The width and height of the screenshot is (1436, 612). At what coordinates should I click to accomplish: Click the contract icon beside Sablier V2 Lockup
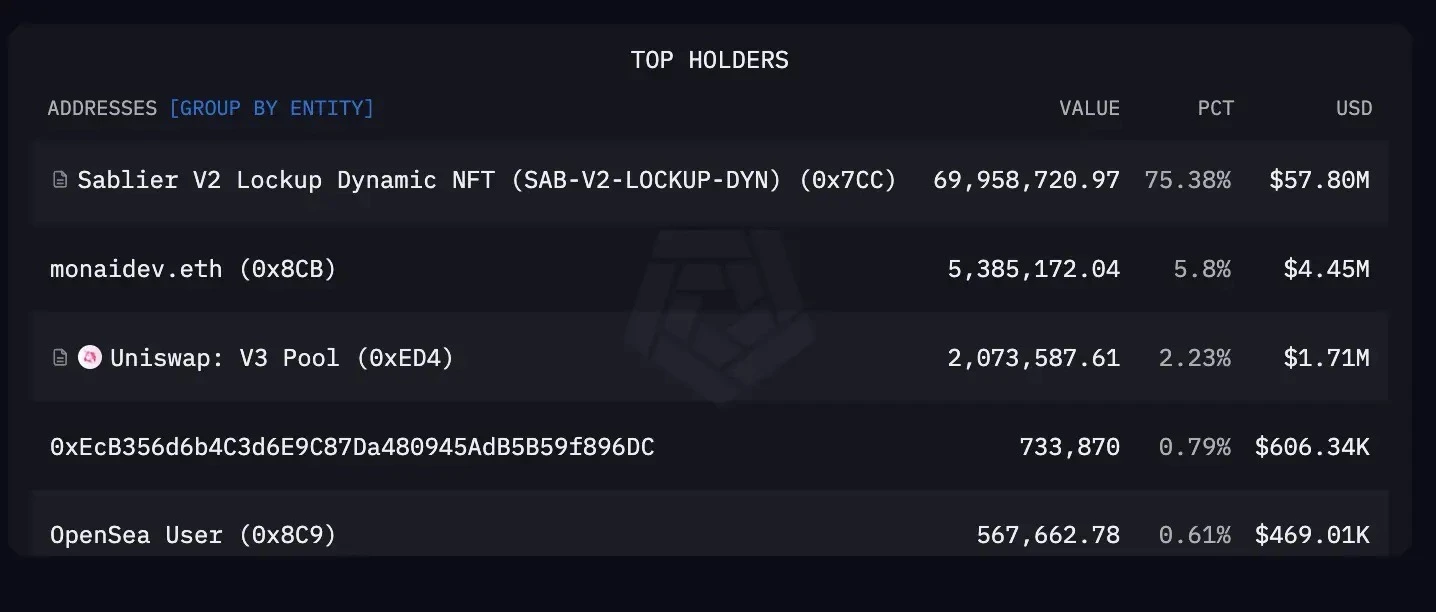click(x=59, y=180)
